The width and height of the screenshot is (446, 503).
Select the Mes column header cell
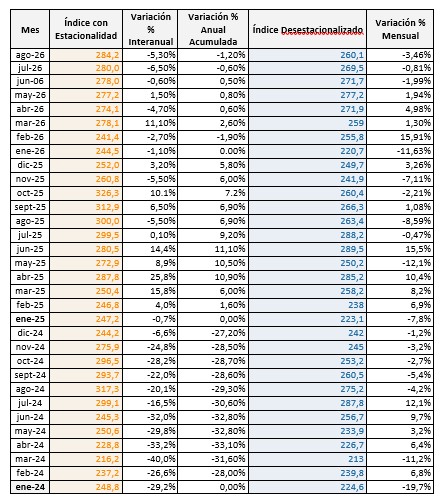click(30, 29)
